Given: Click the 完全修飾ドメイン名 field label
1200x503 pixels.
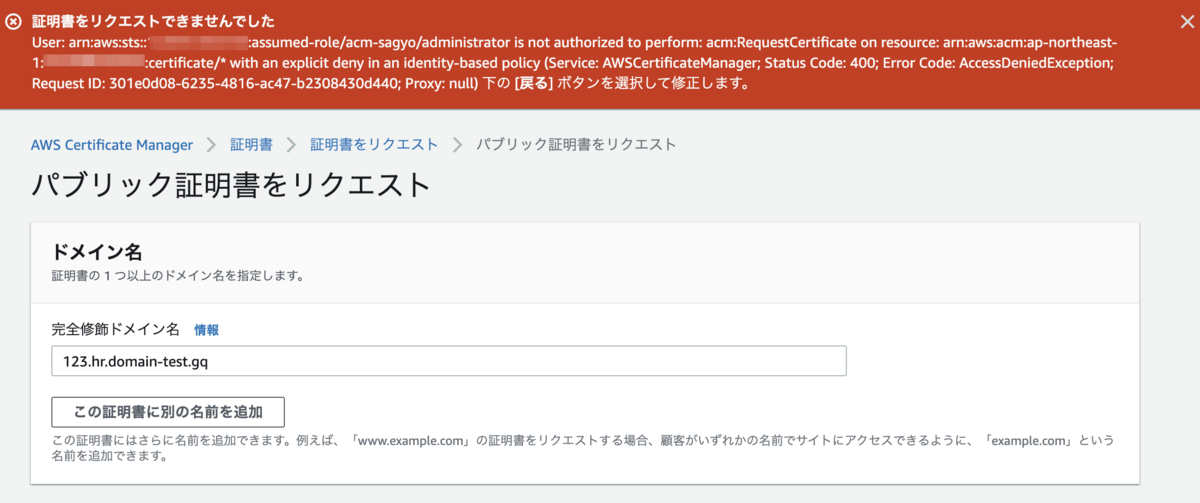Looking at the screenshot, I should coord(116,329).
